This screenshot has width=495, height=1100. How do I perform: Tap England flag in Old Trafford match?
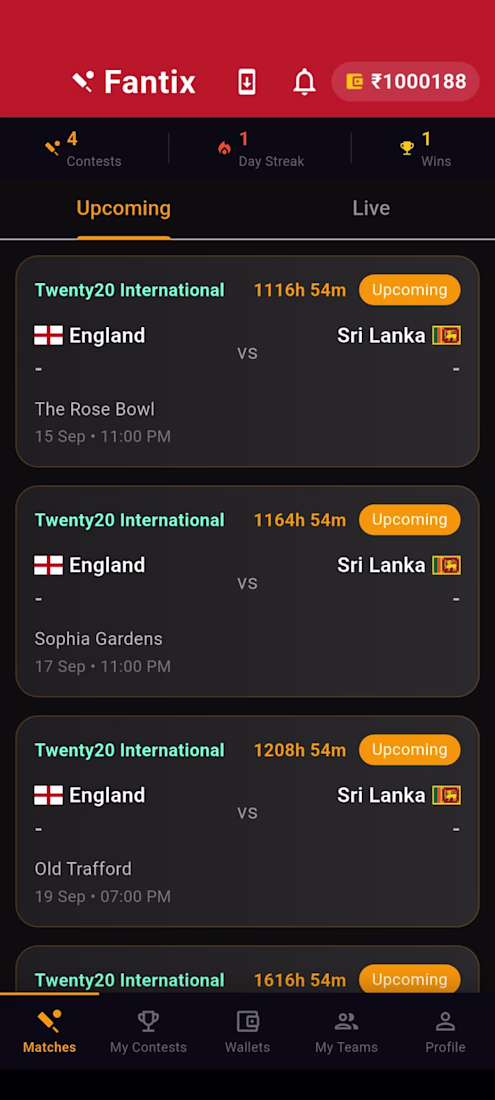[x=48, y=796]
